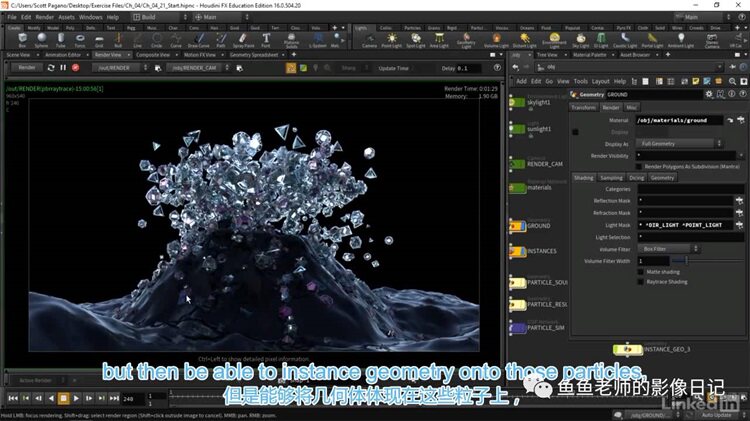This screenshot has width=750, height=421.
Task: Click the red stop render icon
Action: pos(76,68)
